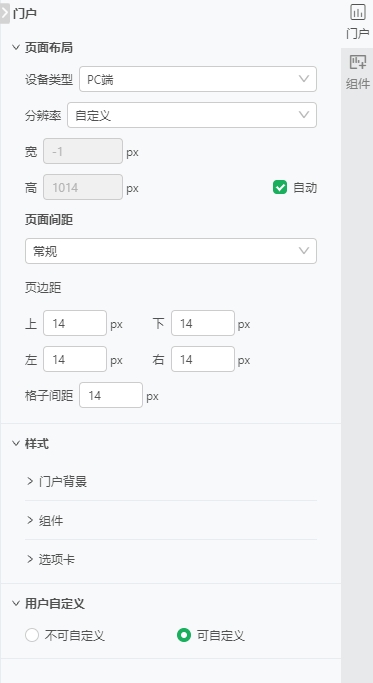Collapse the 样式 section chevron

coord(16,443)
